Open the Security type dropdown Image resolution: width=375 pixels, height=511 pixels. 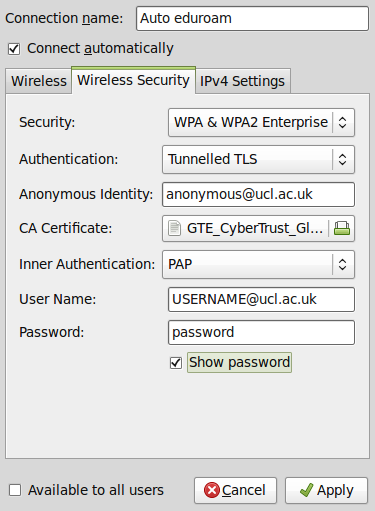261,122
